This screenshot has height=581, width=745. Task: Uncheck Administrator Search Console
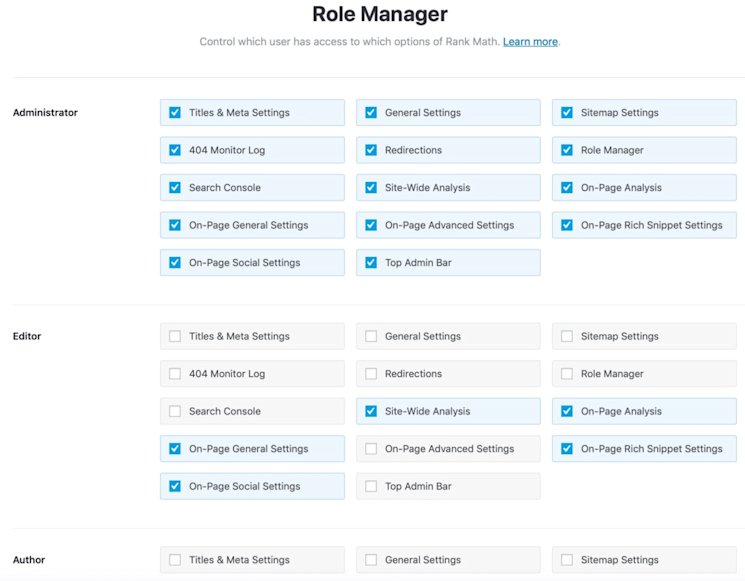[175, 188]
